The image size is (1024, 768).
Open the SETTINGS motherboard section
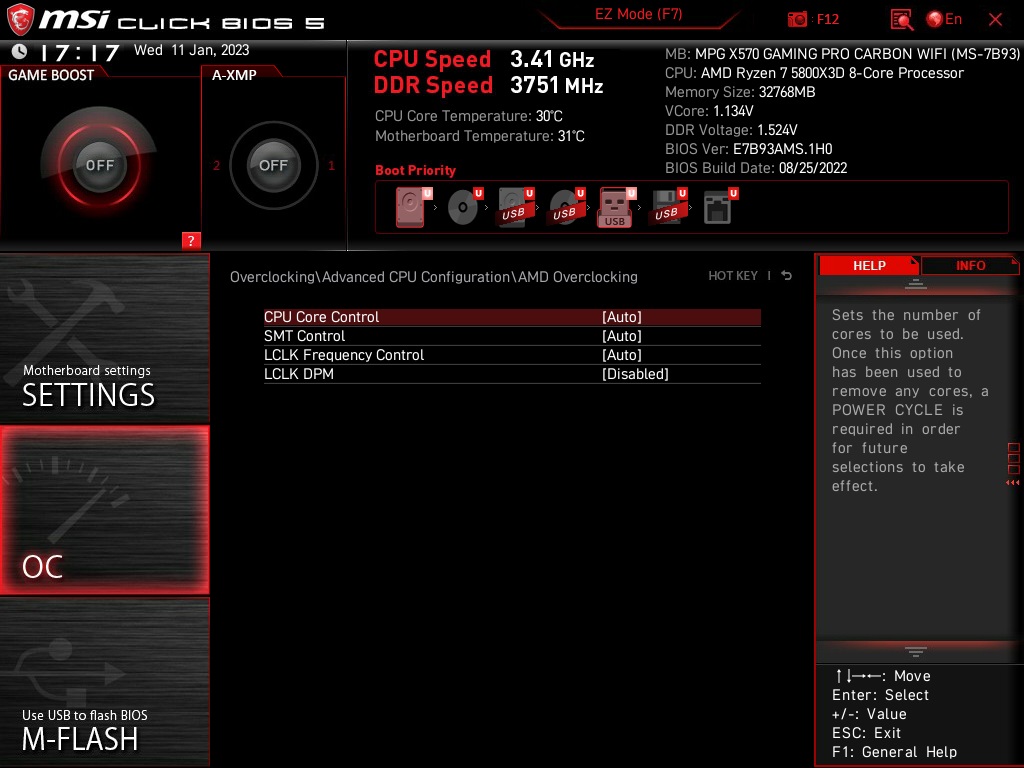click(104, 338)
